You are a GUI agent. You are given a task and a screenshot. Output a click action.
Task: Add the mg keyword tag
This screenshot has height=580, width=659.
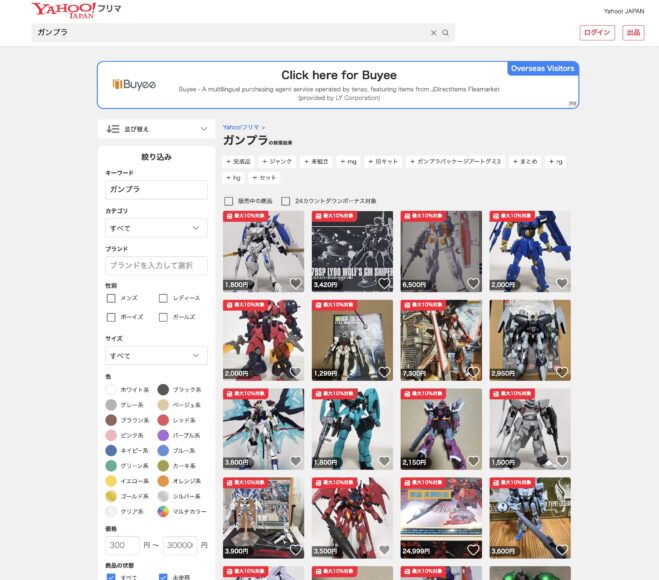click(x=348, y=161)
